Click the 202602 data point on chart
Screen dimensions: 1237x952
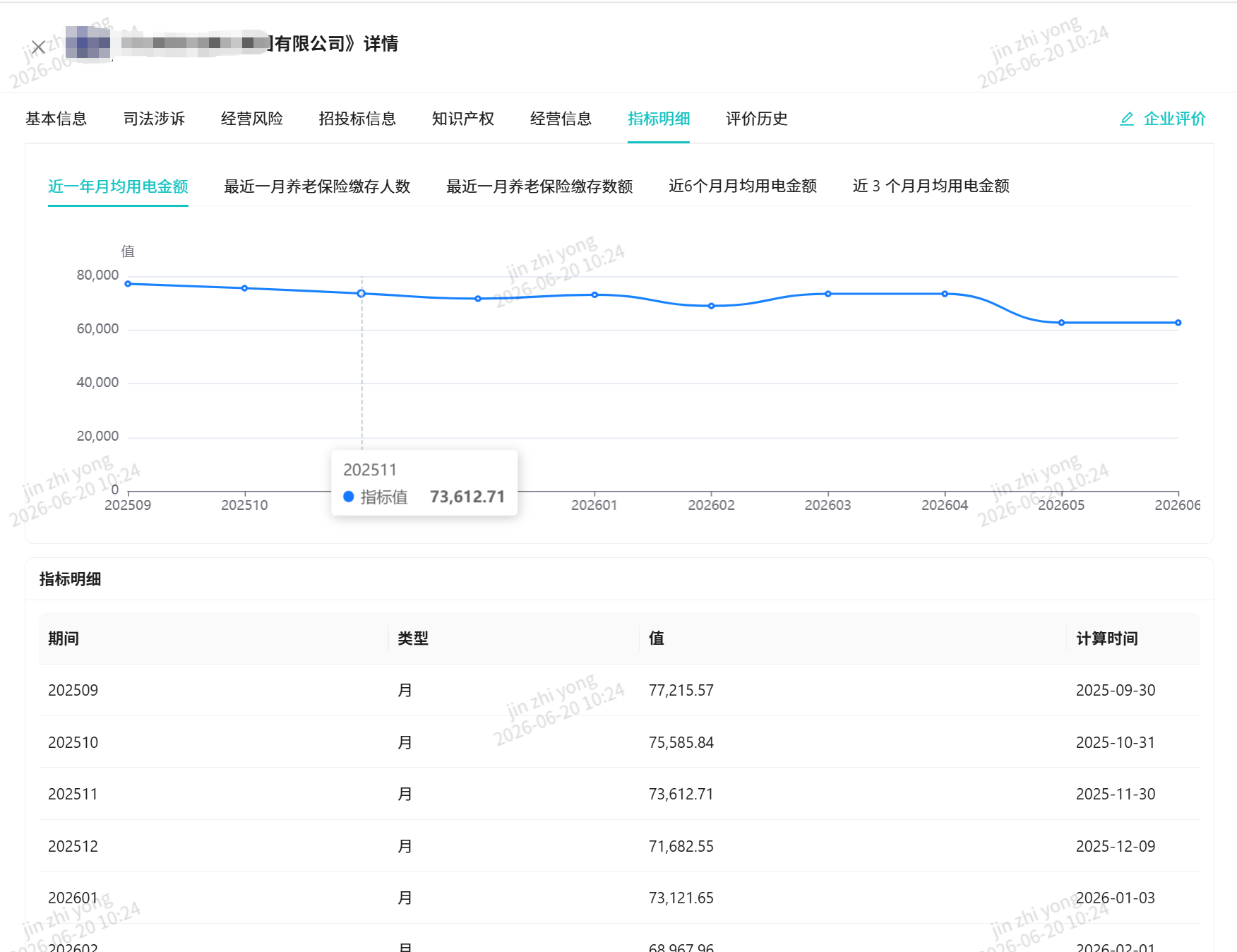(711, 306)
